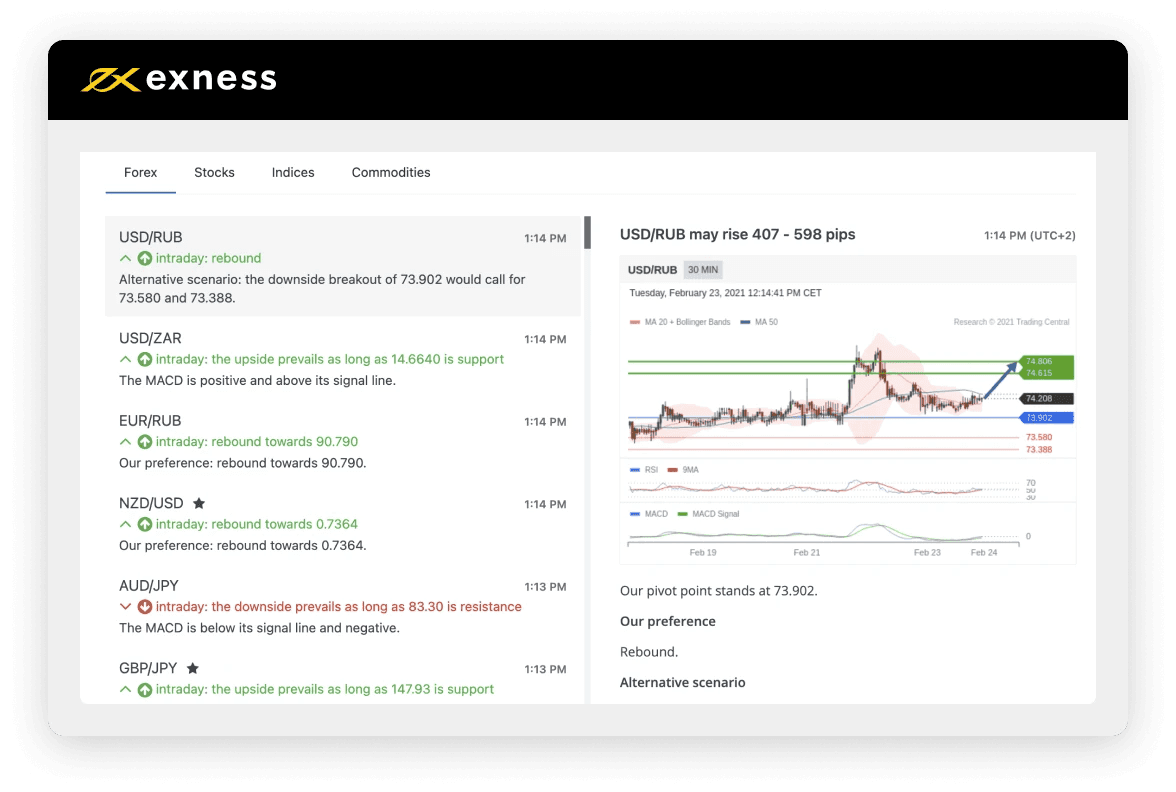
Task: Expand the USD/RUB chevron
Action: tap(125, 258)
